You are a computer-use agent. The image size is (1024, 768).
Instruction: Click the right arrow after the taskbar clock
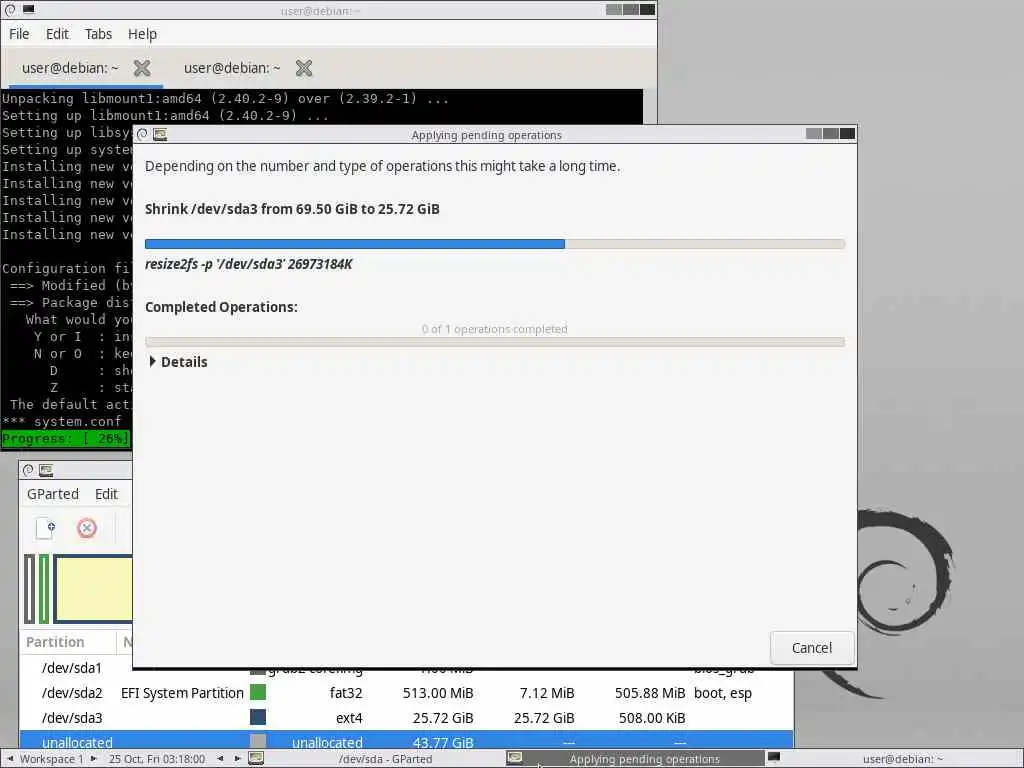(238, 759)
